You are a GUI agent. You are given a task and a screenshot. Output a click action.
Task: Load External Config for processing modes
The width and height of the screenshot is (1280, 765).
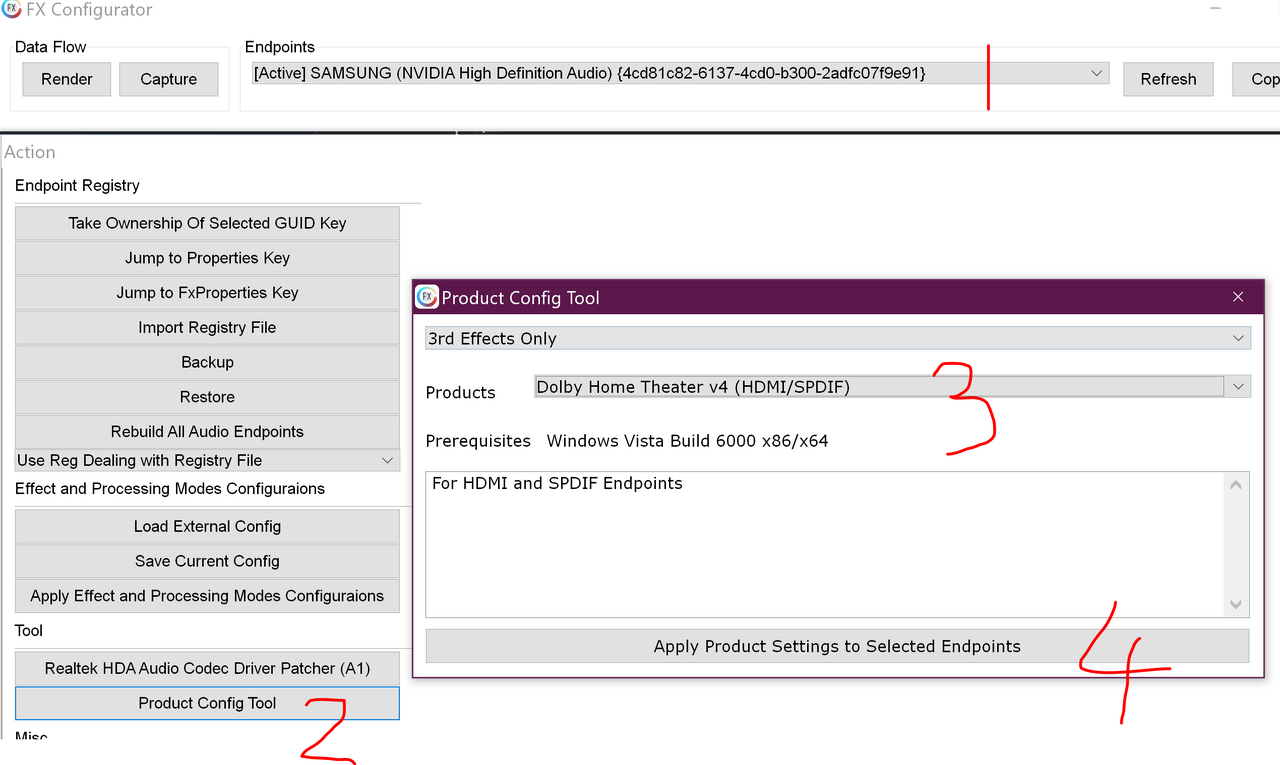pos(207,526)
